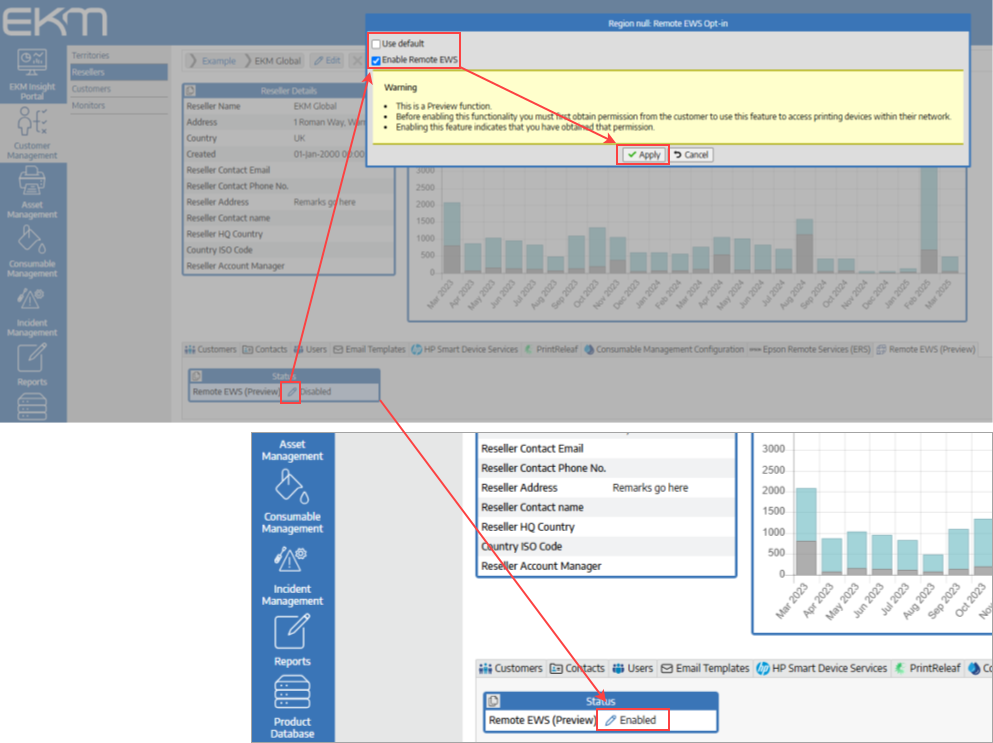
Task: Click the Apply button in the dialog
Action: point(643,155)
